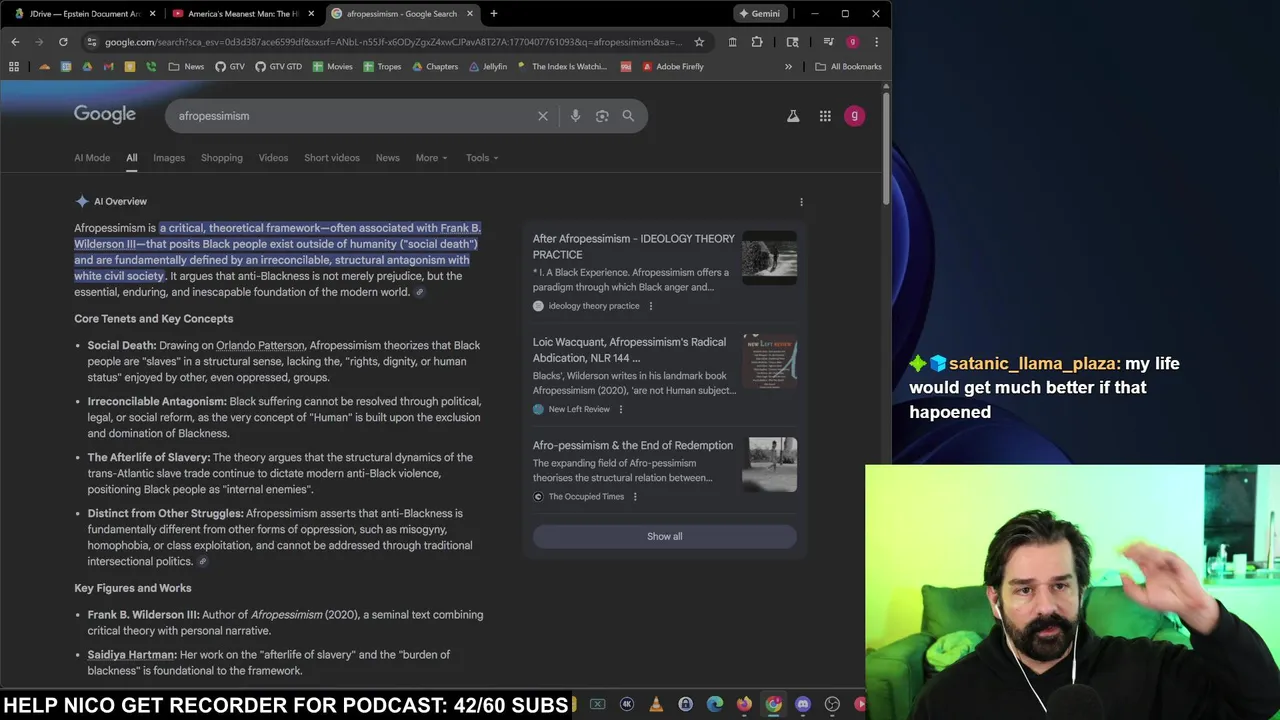Open the Gmail bookmark icon

coord(108,66)
